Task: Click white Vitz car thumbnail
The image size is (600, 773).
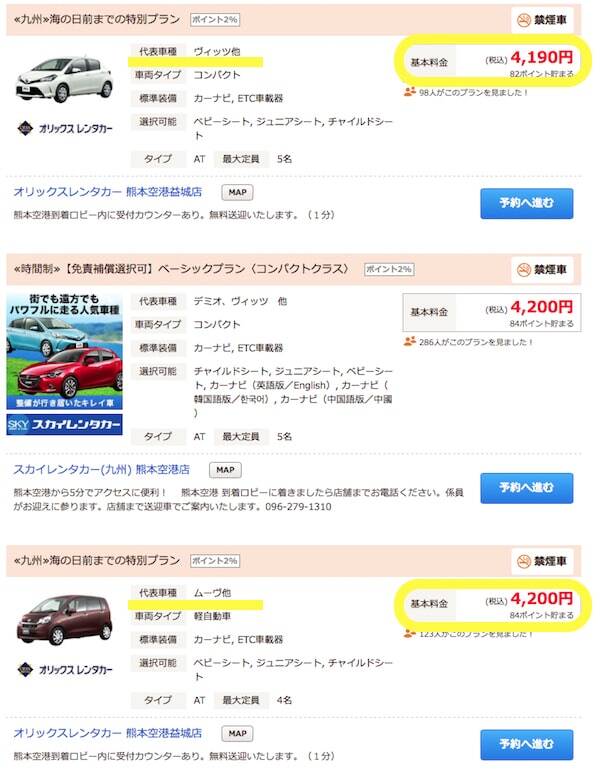Action: point(65,79)
